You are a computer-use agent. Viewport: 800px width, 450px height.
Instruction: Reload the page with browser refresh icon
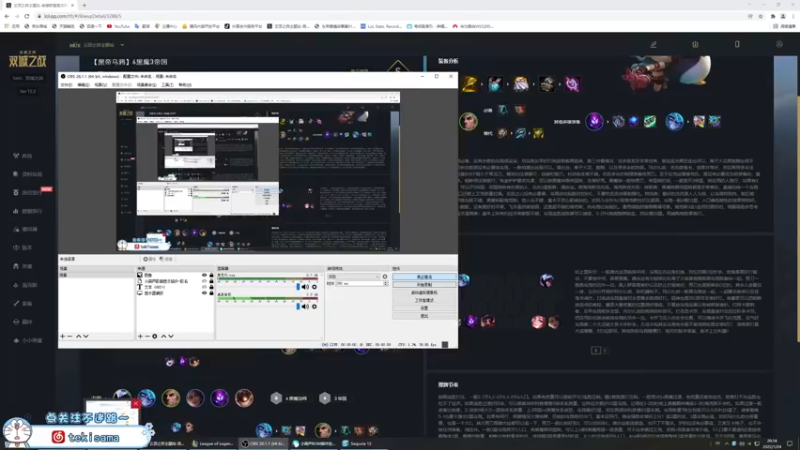click(x=27, y=16)
